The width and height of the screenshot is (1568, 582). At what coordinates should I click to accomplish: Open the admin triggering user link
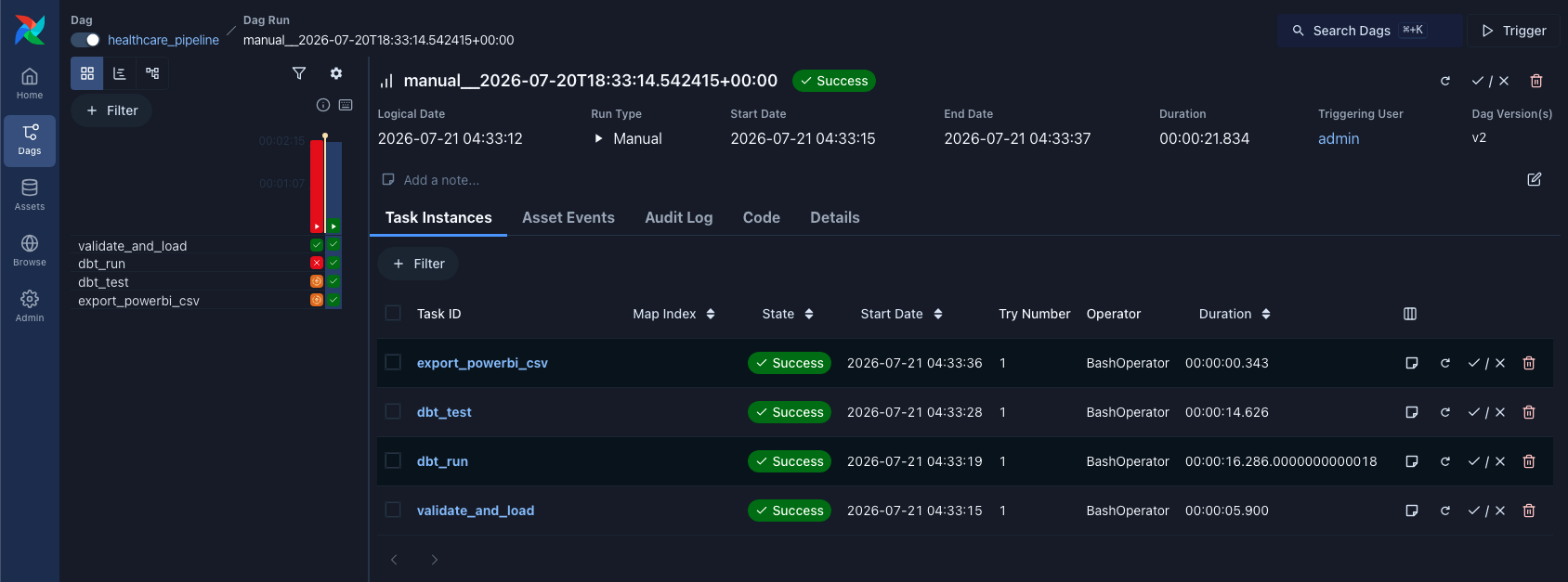point(1339,138)
